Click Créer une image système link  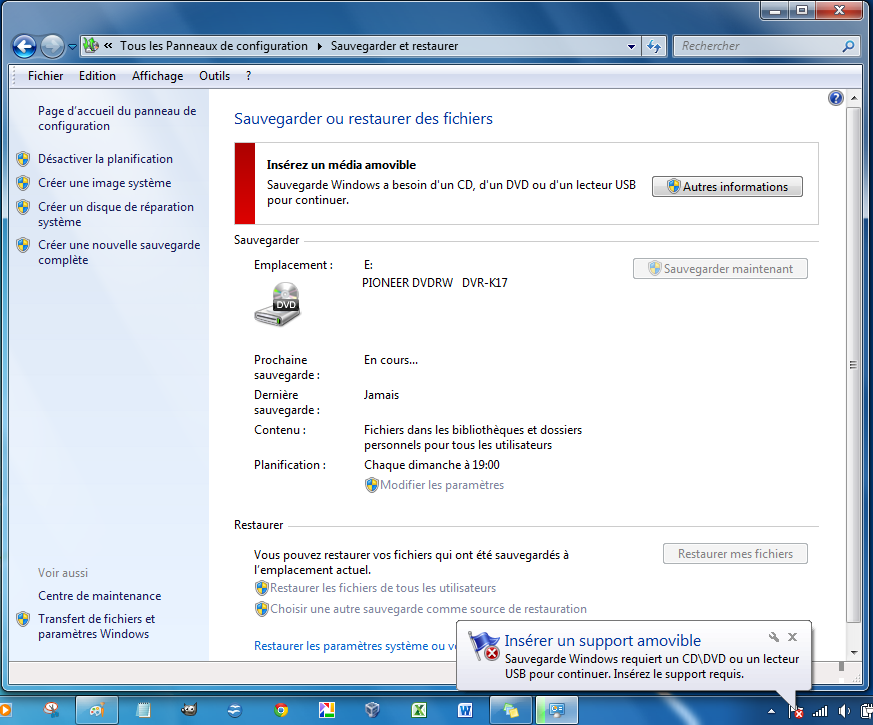coord(105,183)
